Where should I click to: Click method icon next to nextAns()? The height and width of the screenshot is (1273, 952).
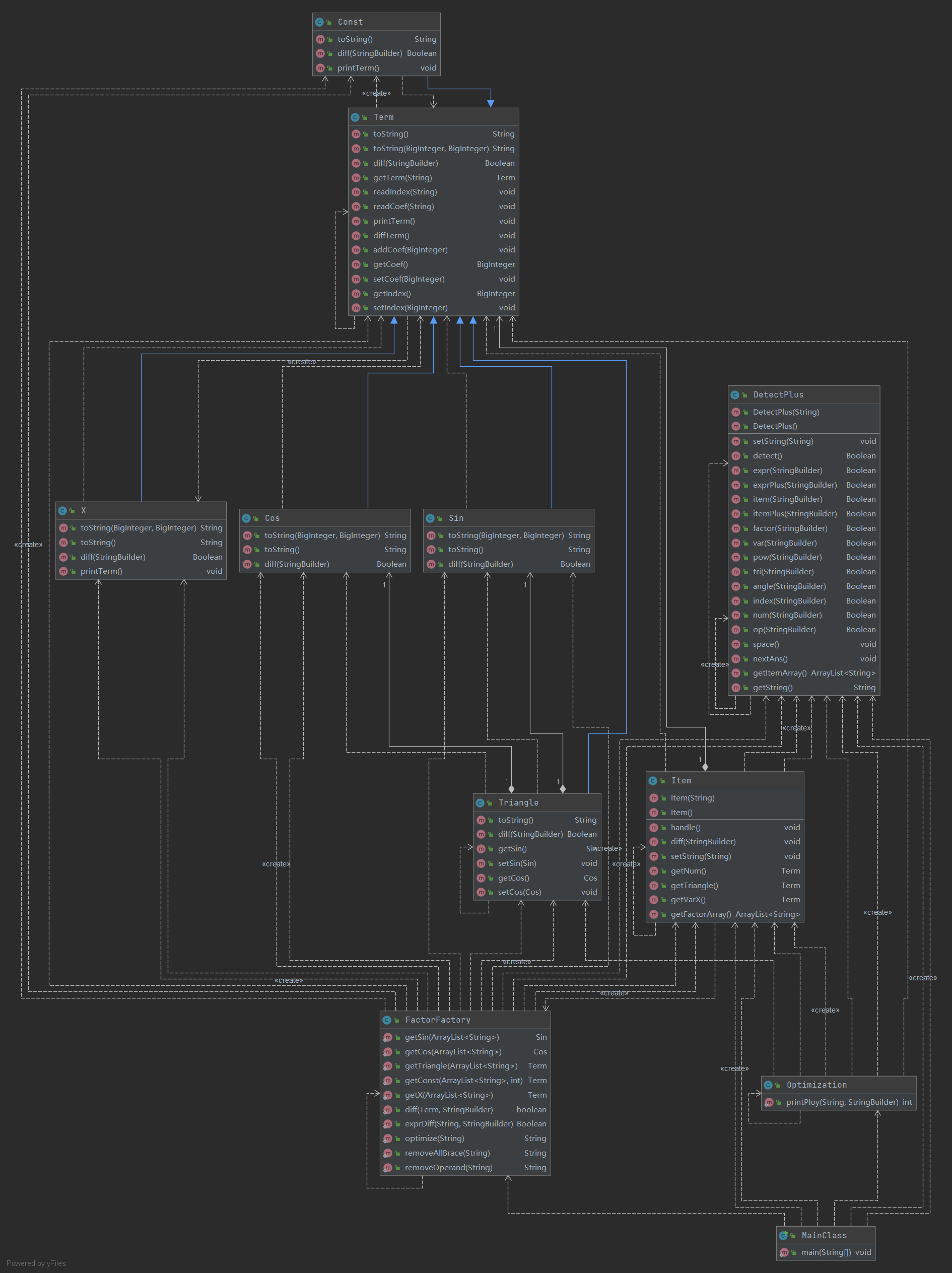click(736, 659)
